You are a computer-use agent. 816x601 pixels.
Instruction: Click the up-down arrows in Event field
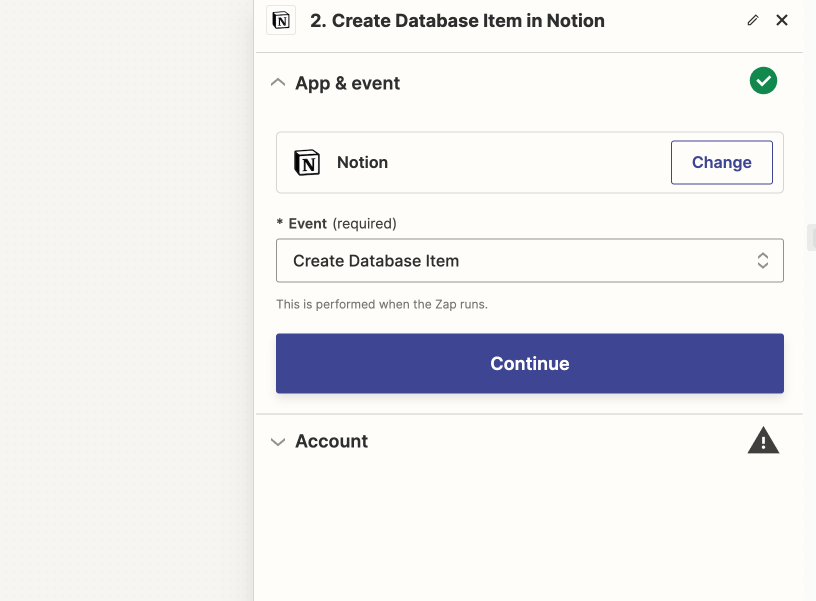click(762, 261)
